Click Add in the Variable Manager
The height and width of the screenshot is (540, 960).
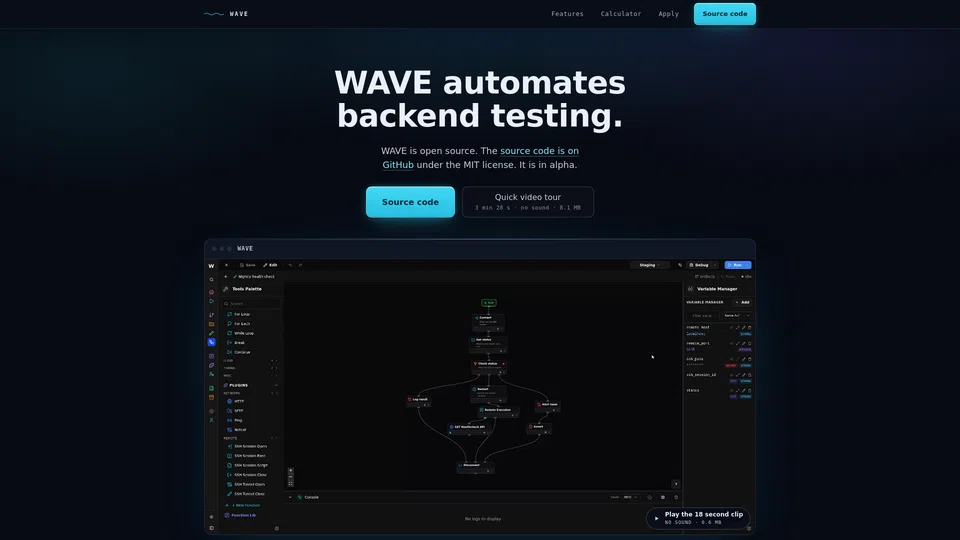[x=743, y=302]
